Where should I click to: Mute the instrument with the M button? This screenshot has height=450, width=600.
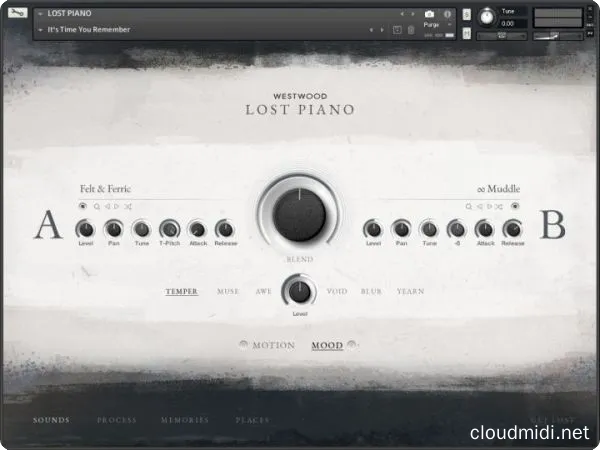click(466, 33)
